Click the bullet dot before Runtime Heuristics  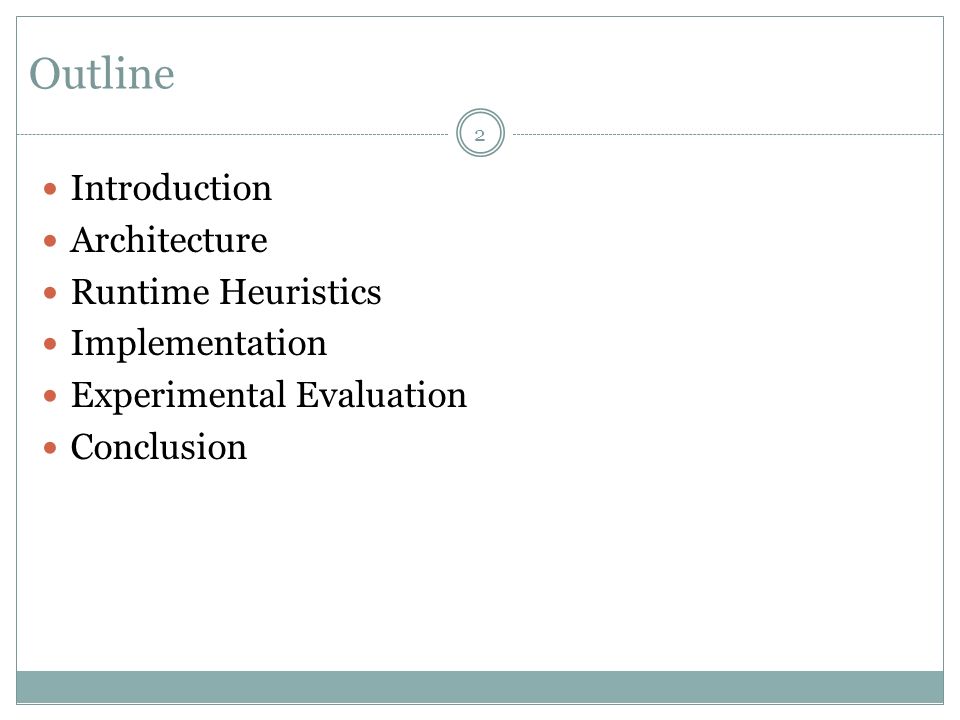pyautogui.click(x=50, y=293)
